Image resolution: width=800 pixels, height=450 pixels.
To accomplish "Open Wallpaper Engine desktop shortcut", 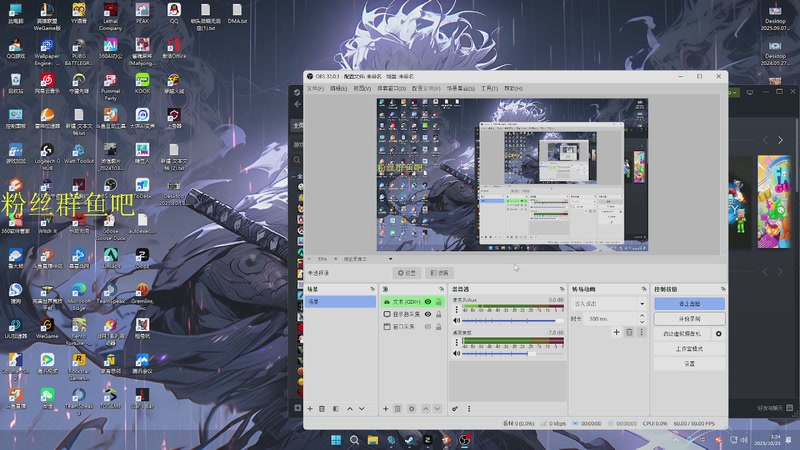I will [x=47, y=52].
